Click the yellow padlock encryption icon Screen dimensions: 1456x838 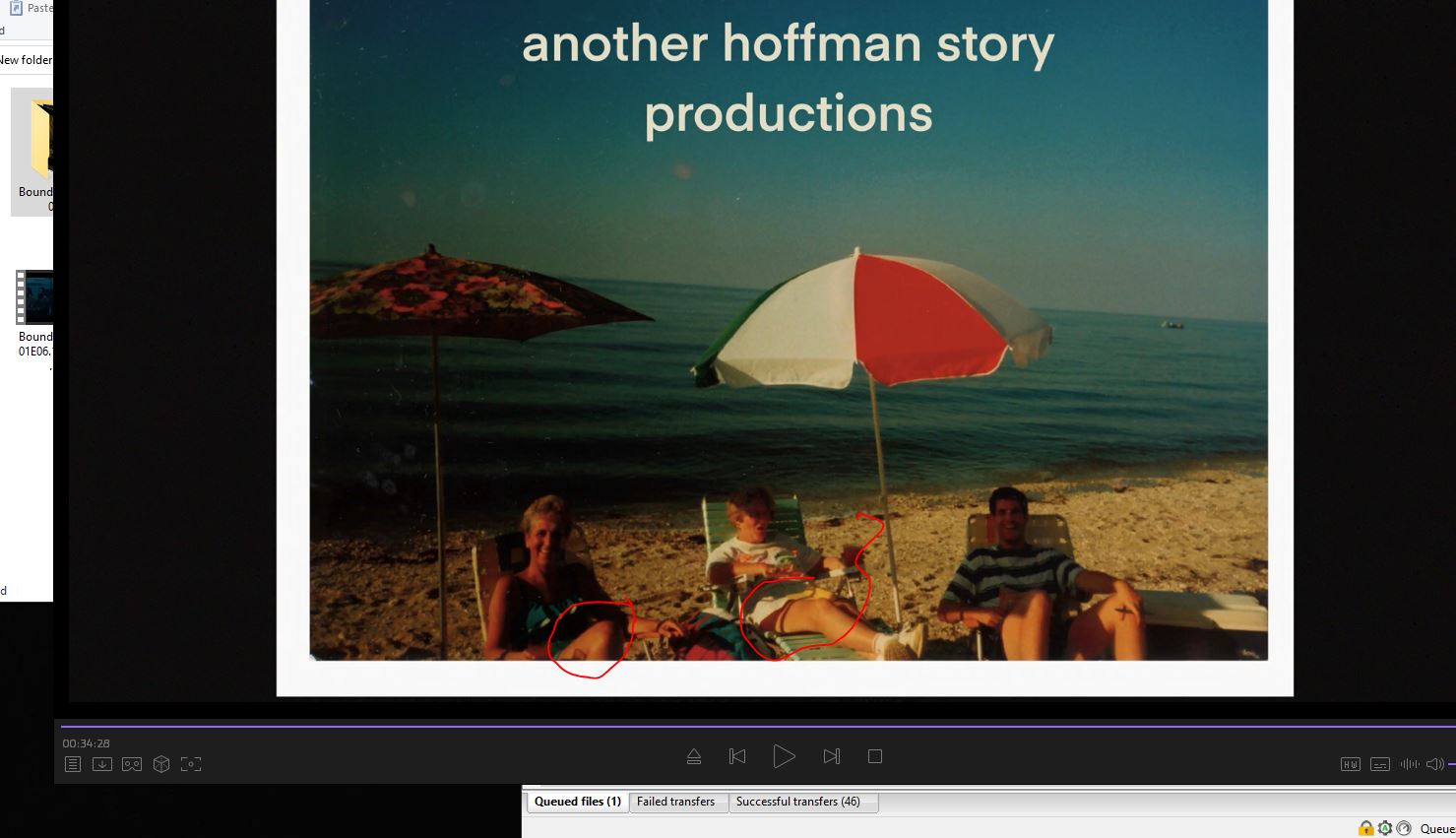pos(1366,828)
